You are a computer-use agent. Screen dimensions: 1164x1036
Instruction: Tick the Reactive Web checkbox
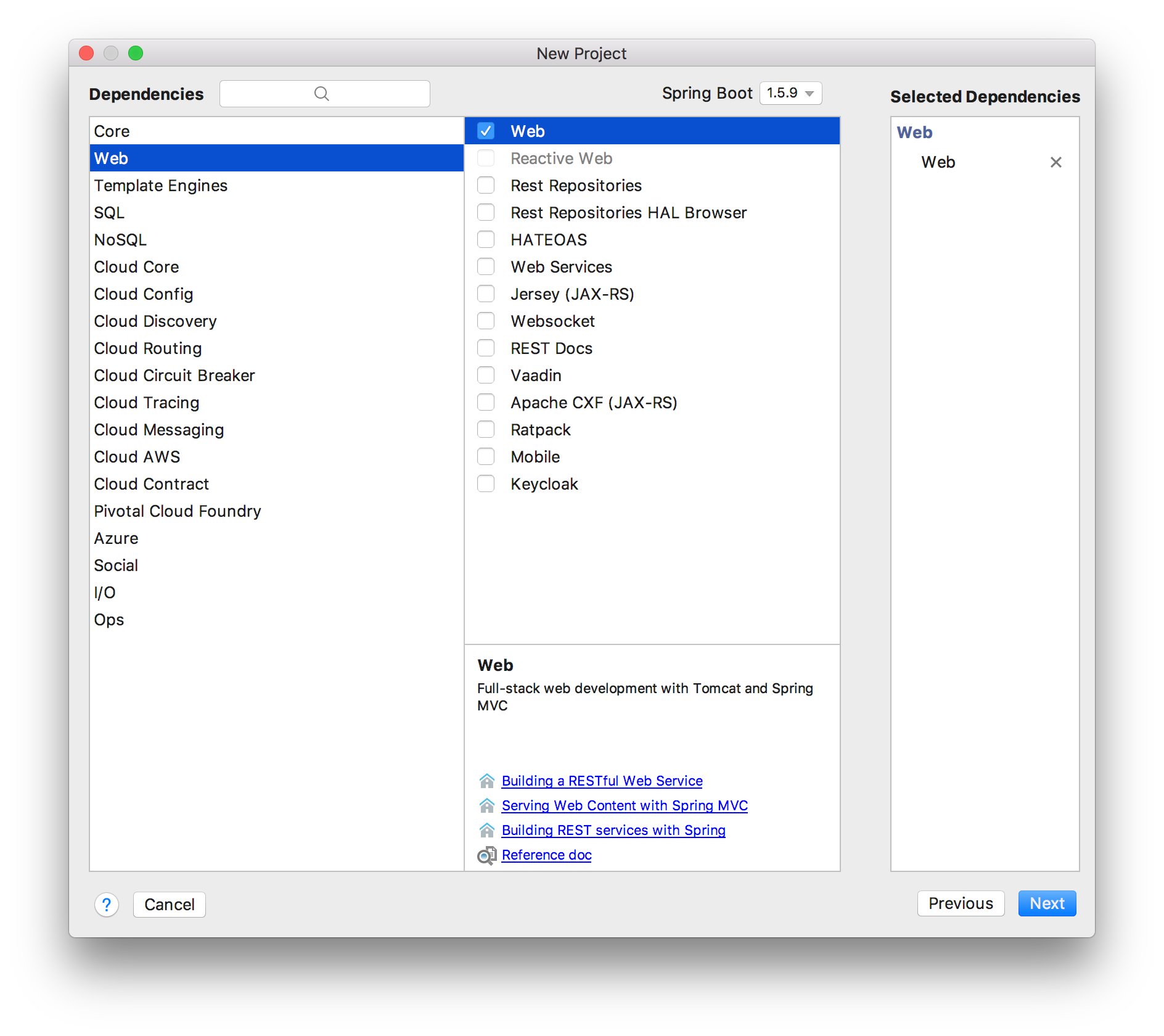click(x=486, y=158)
